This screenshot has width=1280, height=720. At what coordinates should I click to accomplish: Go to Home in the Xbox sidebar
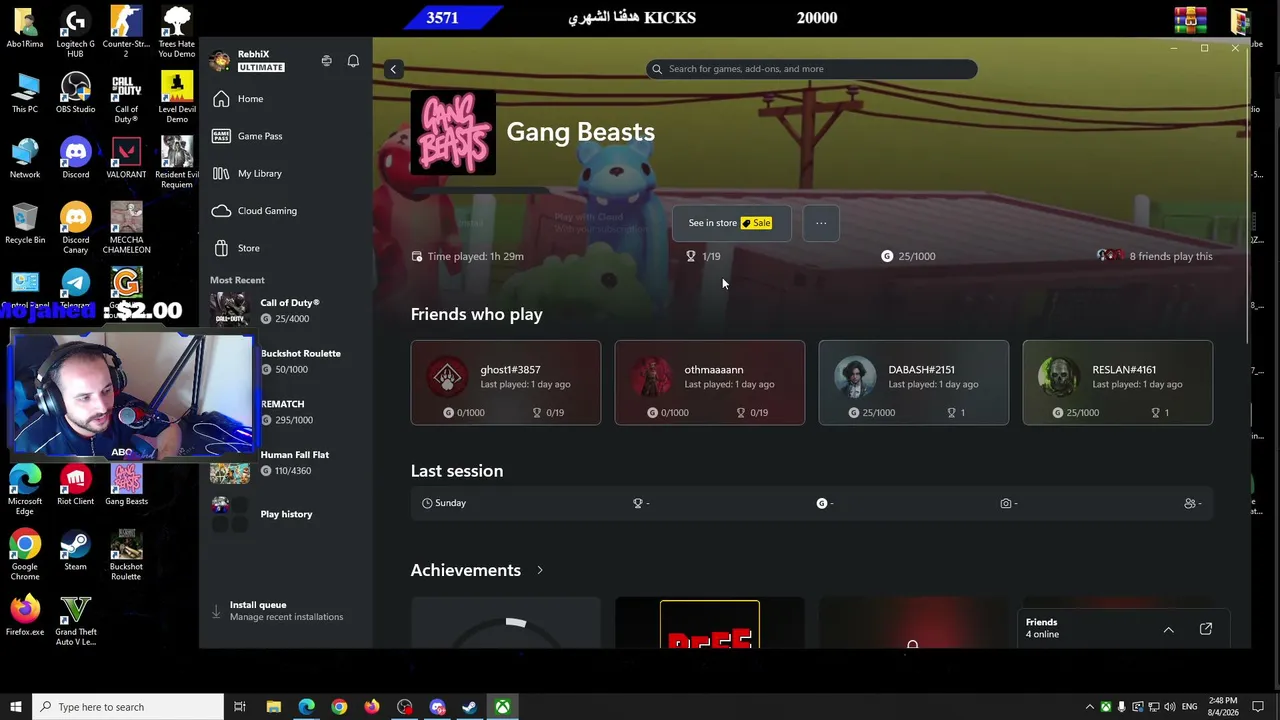click(x=285, y=99)
